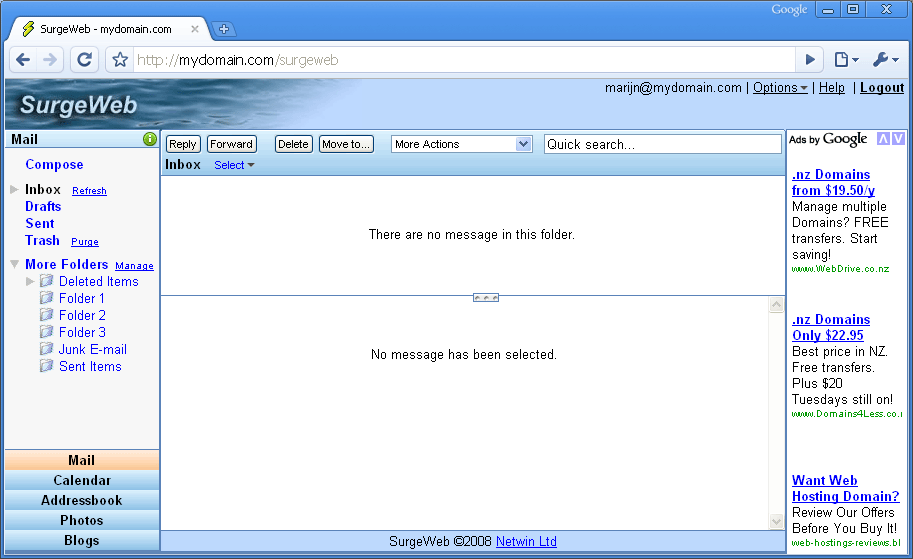Open the Options menu
The height and width of the screenshot is (559, 913).
click(780, 88)
